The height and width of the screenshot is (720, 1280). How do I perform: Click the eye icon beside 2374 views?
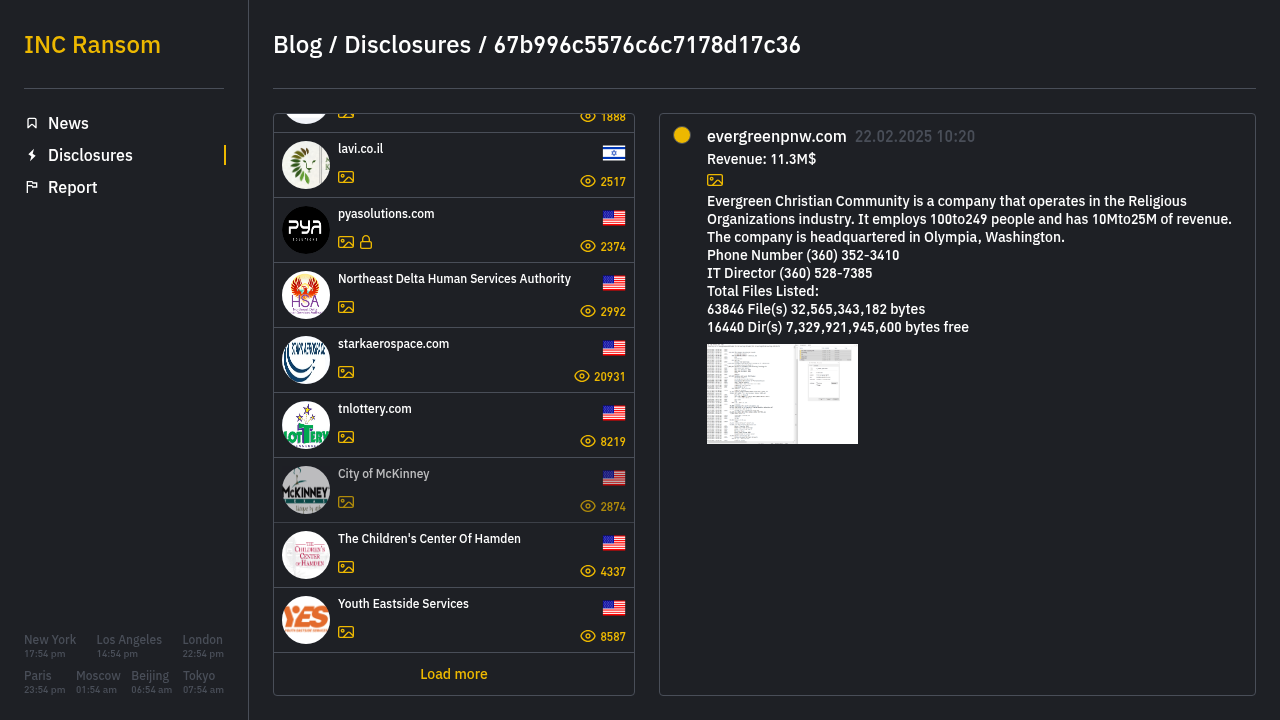(x=588, y=246)
